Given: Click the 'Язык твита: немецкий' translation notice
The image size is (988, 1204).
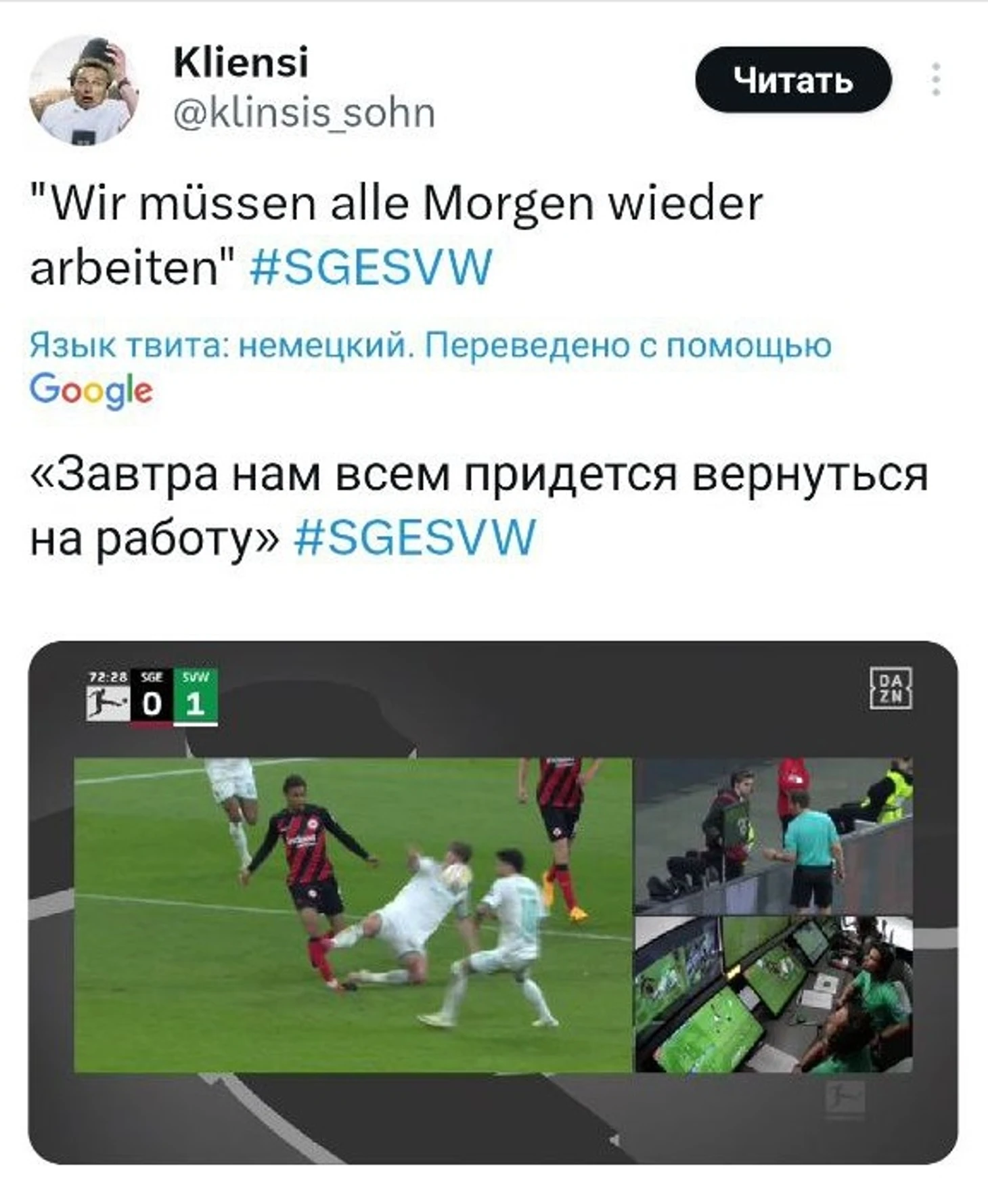Looking at the screenshot, I should point(430,346).
